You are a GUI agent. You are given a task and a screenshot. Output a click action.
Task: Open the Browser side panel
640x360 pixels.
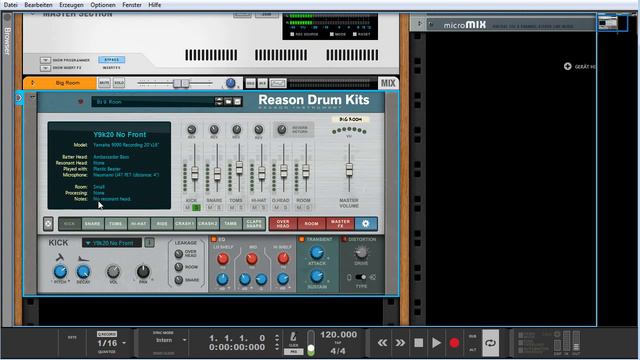pos(7,41)
